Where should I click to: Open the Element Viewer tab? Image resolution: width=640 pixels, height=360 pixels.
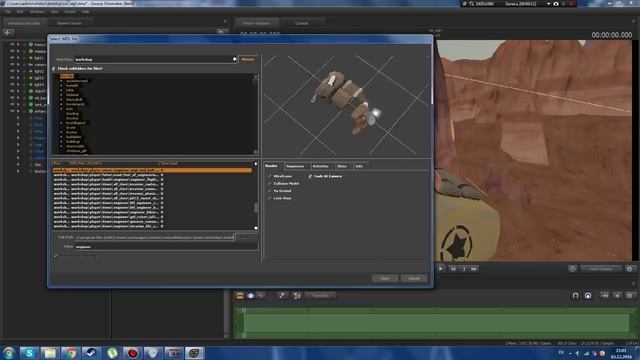[x=69, y=23]
